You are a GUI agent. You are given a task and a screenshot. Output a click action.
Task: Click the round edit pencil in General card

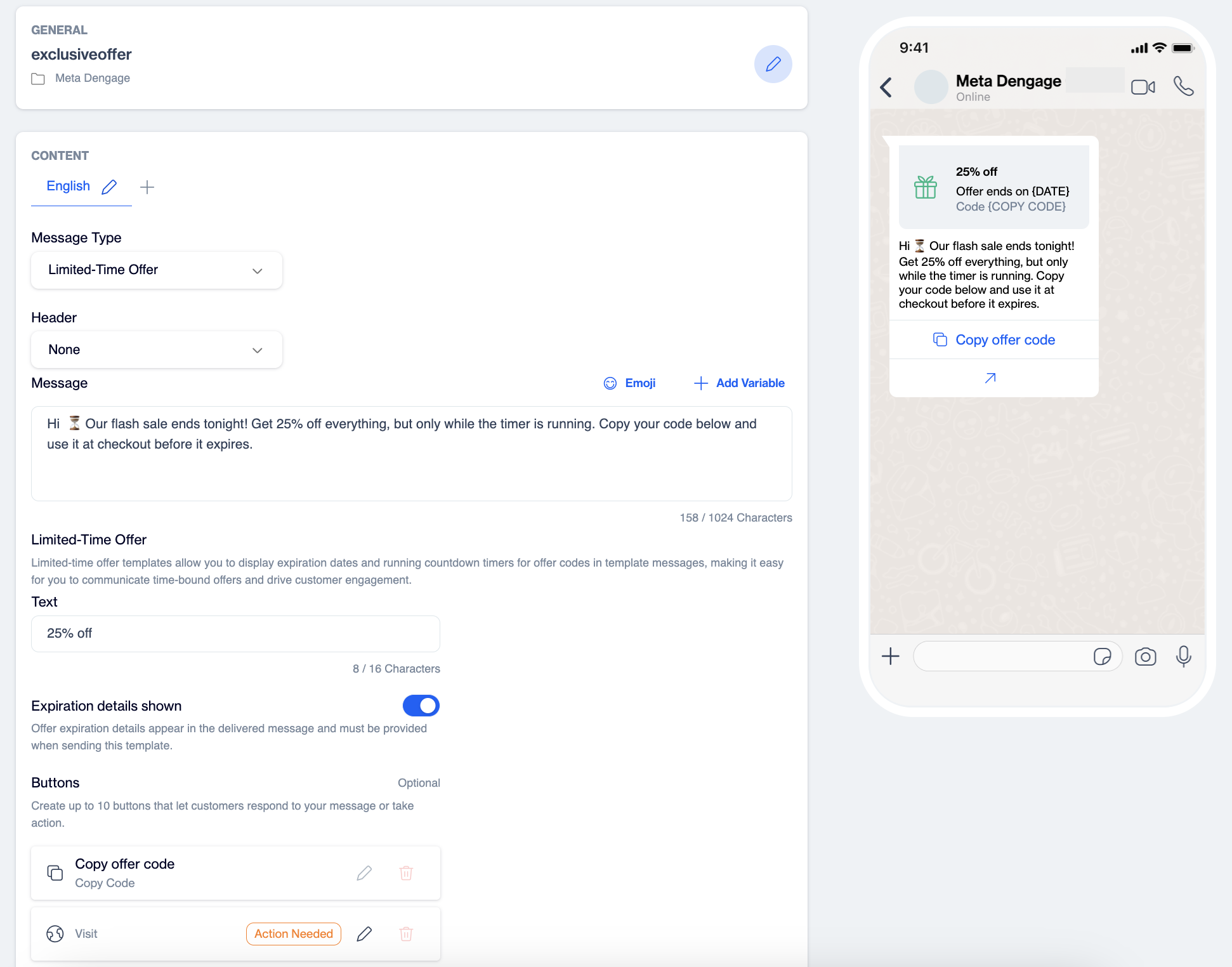click(773, 64)
